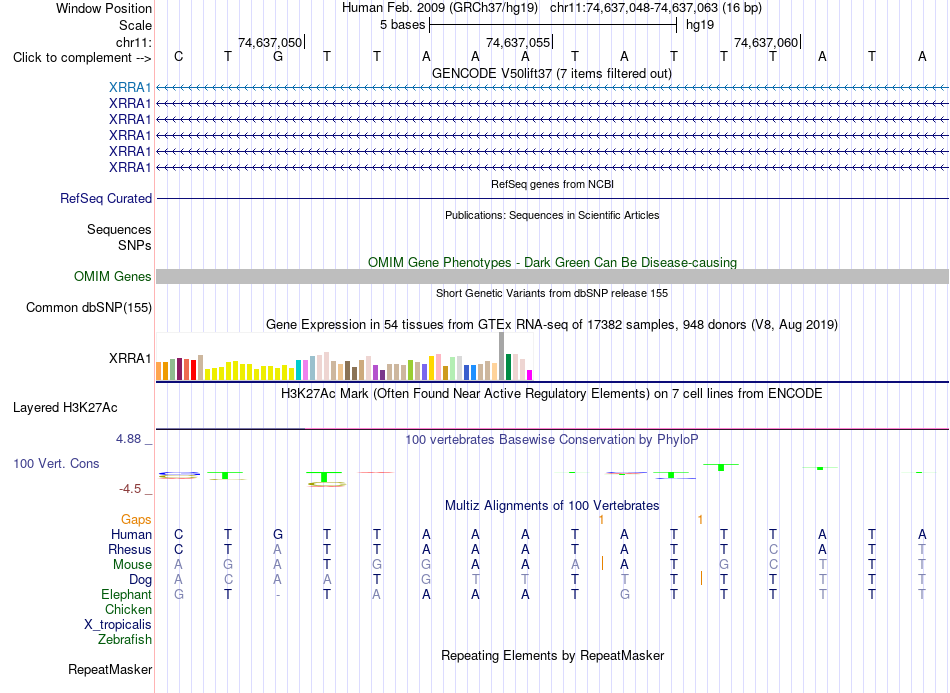This screenshot has height=693, width=950.
Task: Click the GENCODE V50lift37 track title
Action: [x=551, y=73]
